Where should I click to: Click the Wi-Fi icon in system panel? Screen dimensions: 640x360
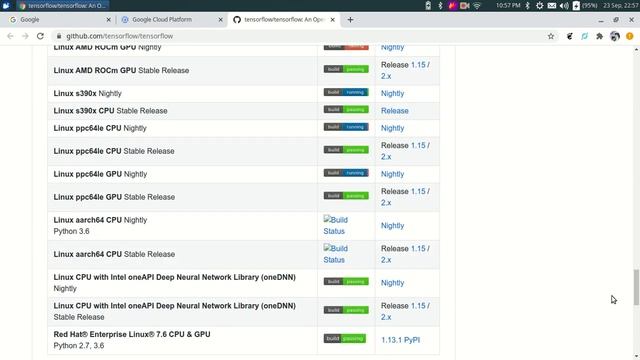point(476,6)
